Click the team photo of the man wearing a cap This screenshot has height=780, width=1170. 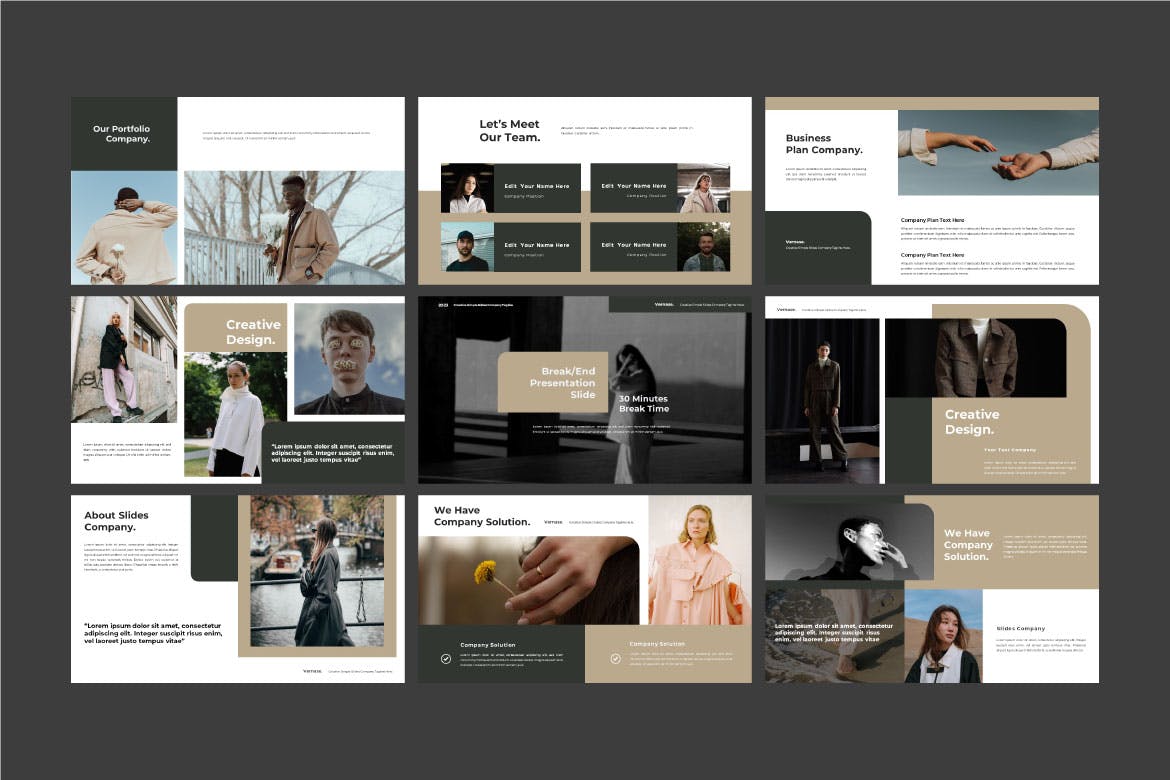[x=467, y=247]
